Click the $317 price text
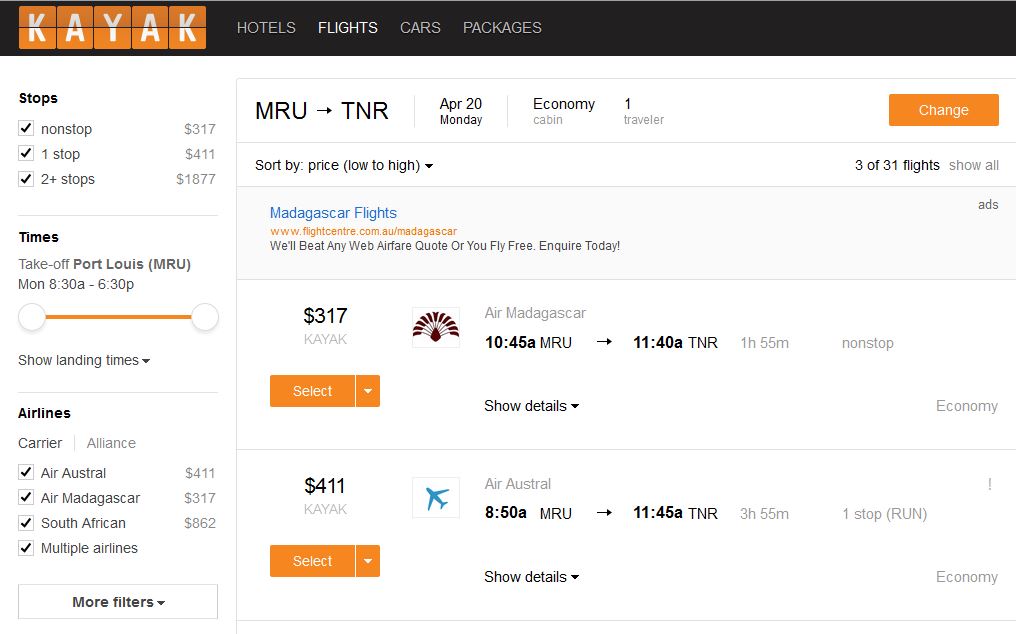Screen dimensions: 1016x634 [325, 316]
